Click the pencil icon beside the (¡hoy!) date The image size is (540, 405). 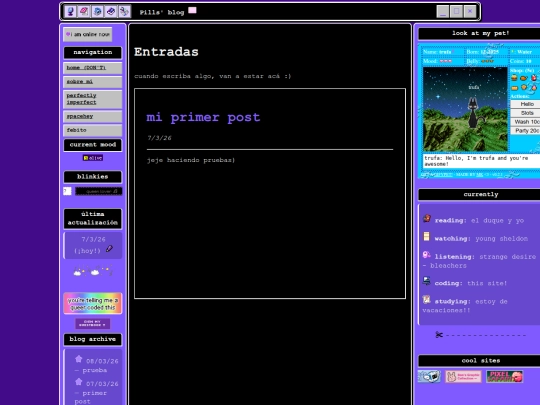click(109, 248)
